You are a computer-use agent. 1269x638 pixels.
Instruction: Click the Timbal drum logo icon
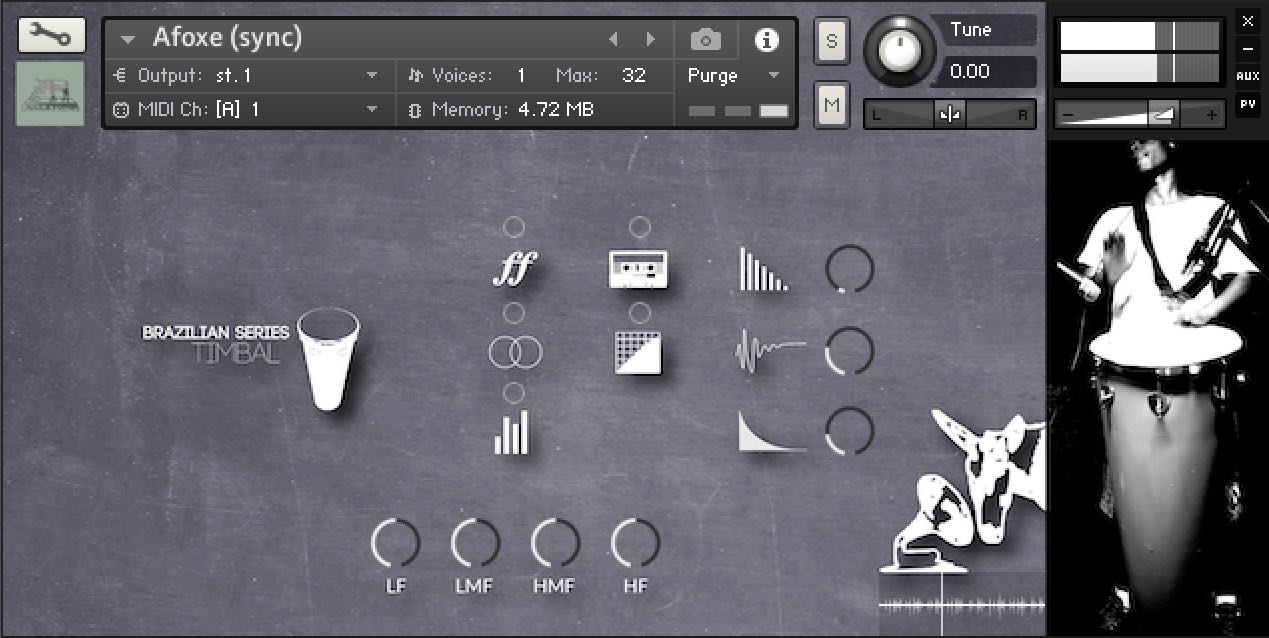pyautogui.click(x=328, y=359)
